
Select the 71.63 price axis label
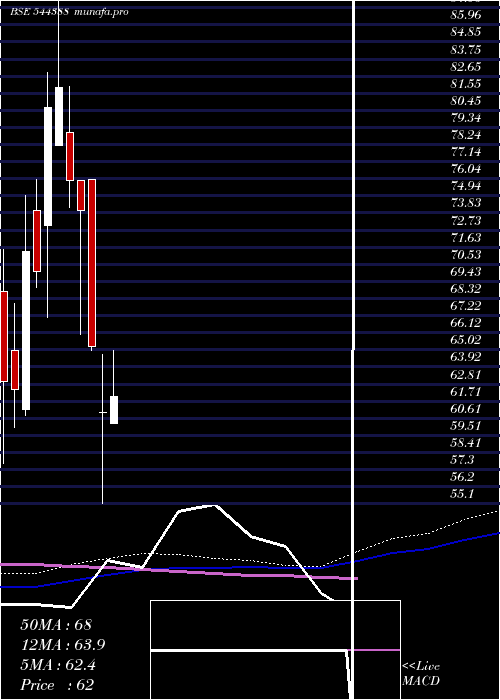tap(466, 238)
